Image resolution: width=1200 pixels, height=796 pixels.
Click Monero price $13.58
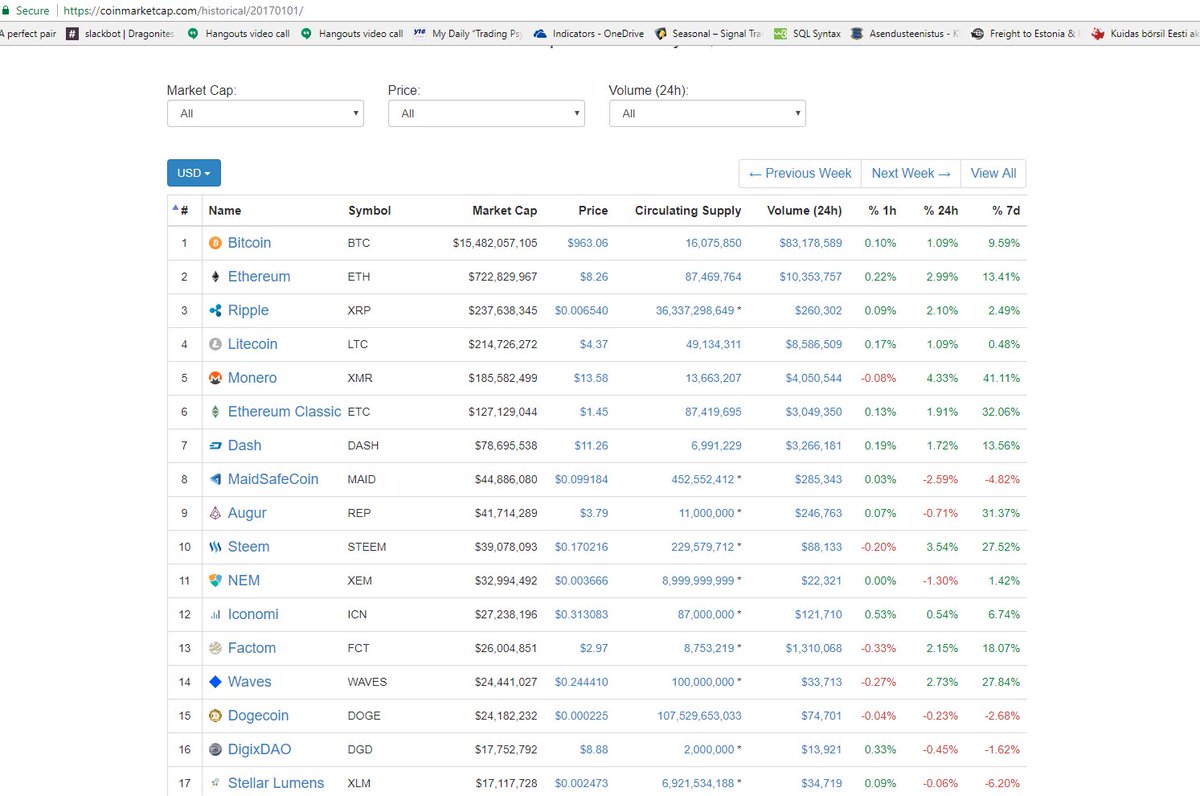[590, 378]
